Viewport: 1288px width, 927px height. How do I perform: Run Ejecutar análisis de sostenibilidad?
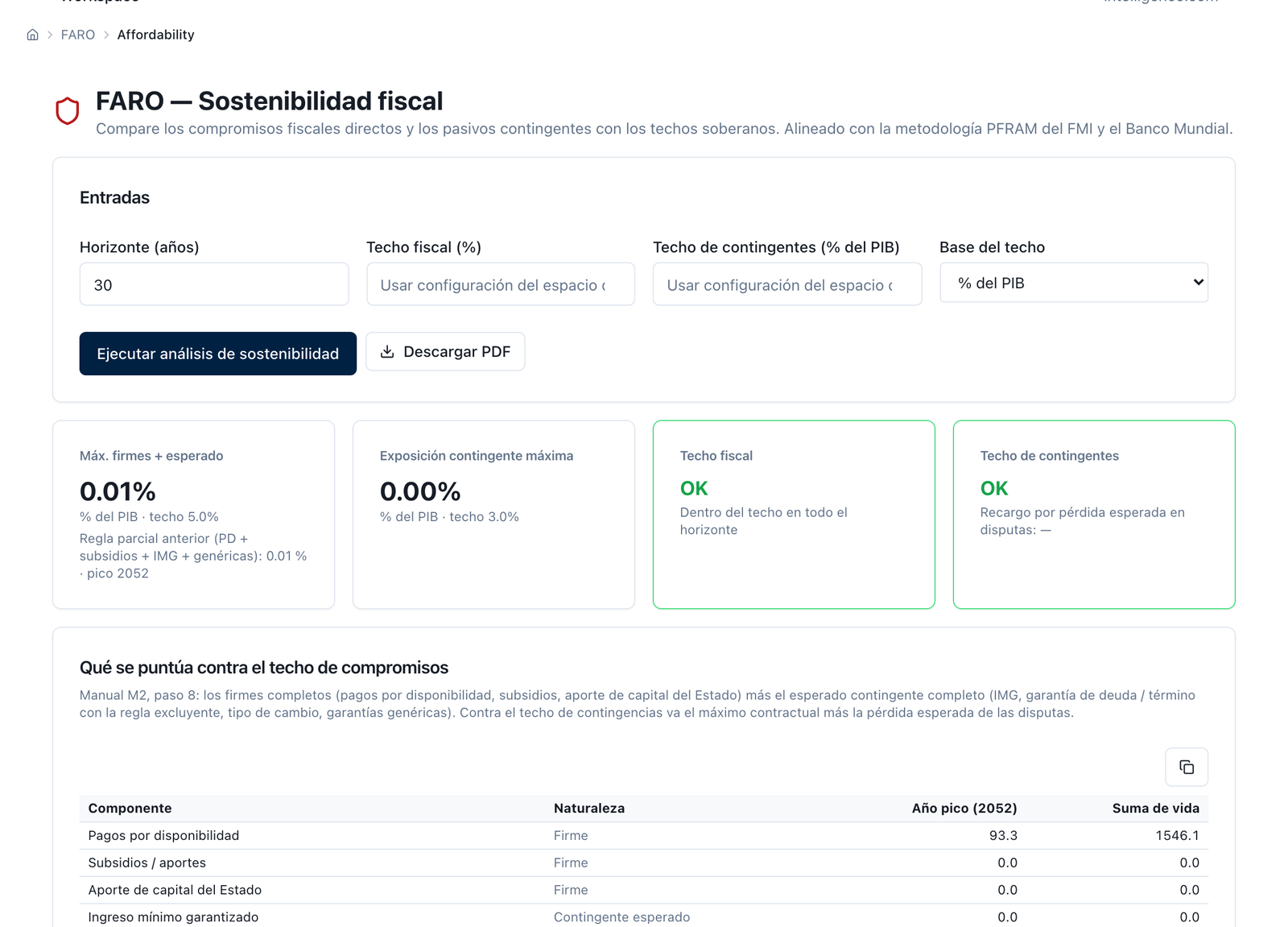pos(218,354)
